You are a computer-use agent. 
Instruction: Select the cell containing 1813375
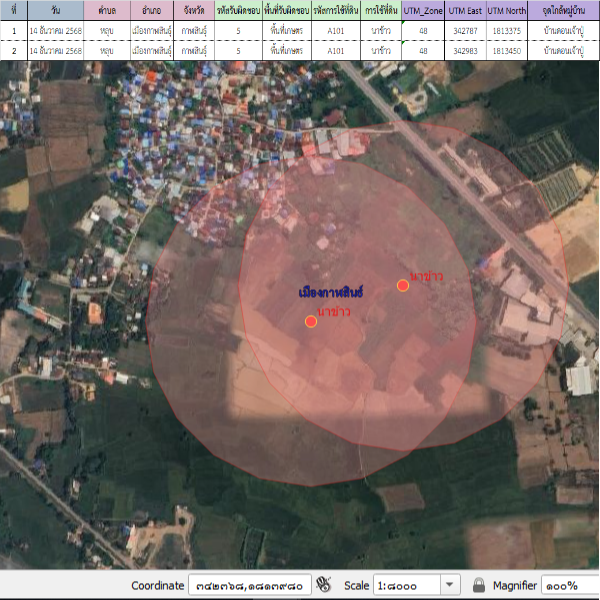pyautogui.click(x=507, y=31)
